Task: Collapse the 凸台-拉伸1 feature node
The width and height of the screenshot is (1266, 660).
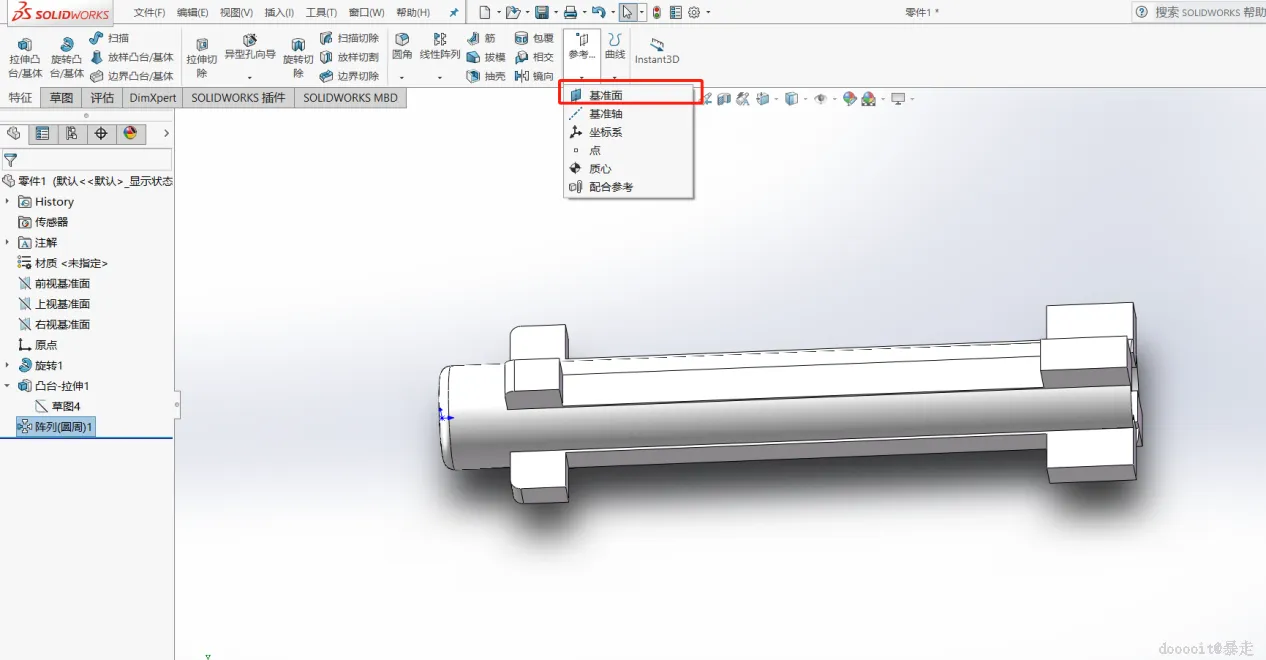Action: click(8, 386)
